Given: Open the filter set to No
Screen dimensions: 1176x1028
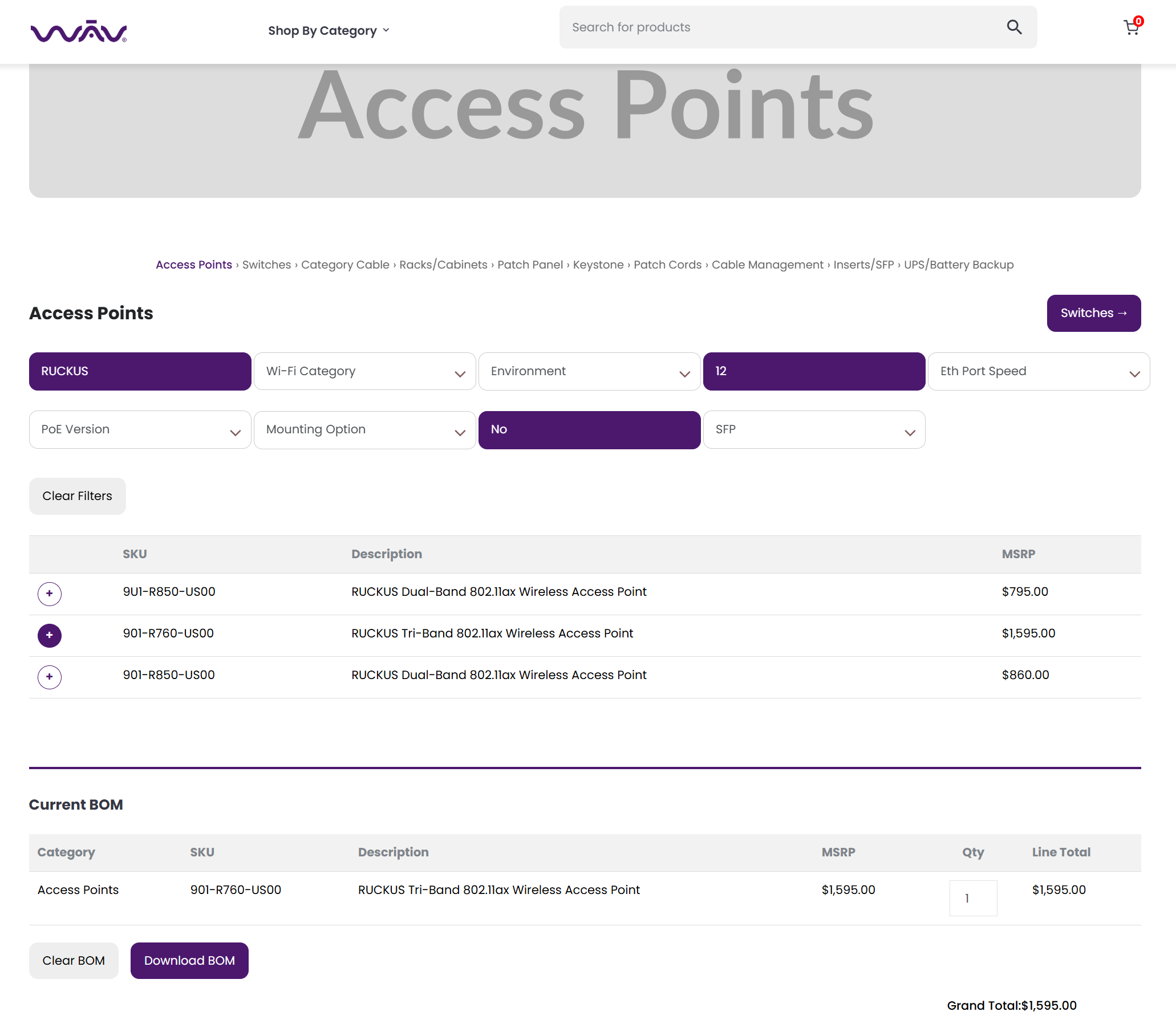Looking at the screenshot, I should coord(590,430).
